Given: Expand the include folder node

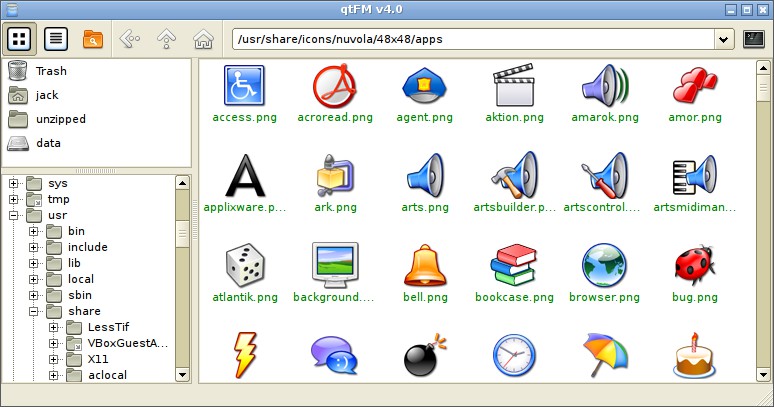Looking at the screenshot, I should pyautogui.click(x=33, y=247).
